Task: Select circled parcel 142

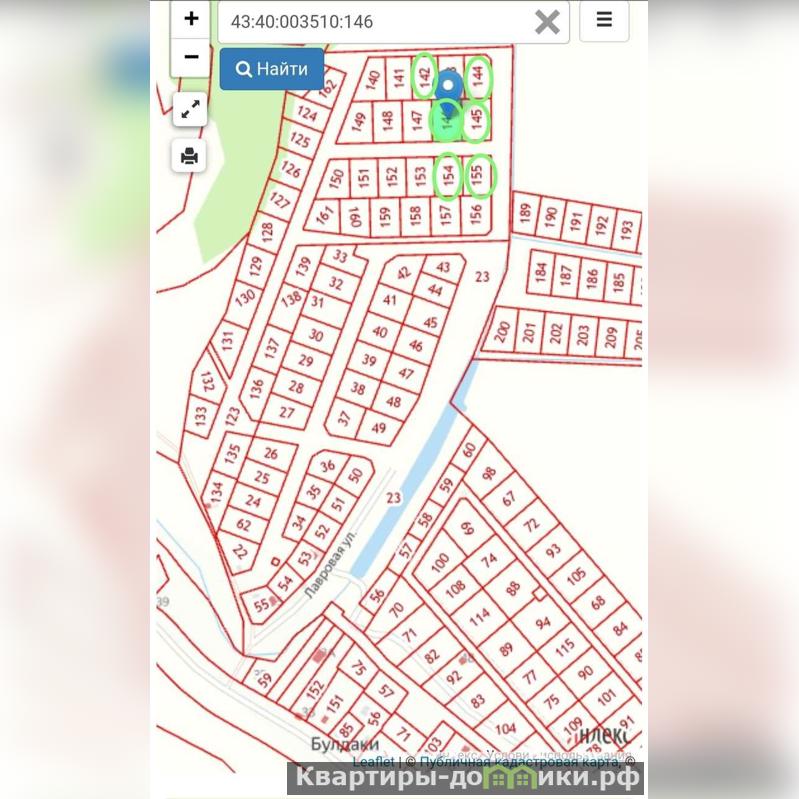Action: click(424, 75)
